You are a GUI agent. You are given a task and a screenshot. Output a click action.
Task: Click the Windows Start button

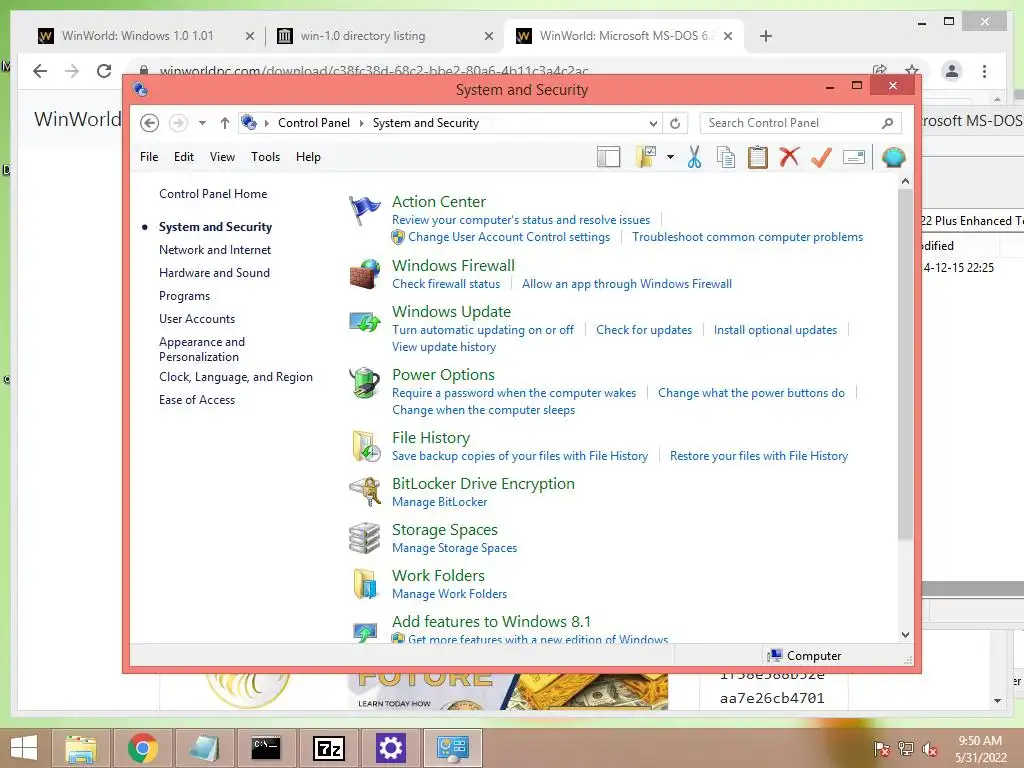(x=24, y=748)
